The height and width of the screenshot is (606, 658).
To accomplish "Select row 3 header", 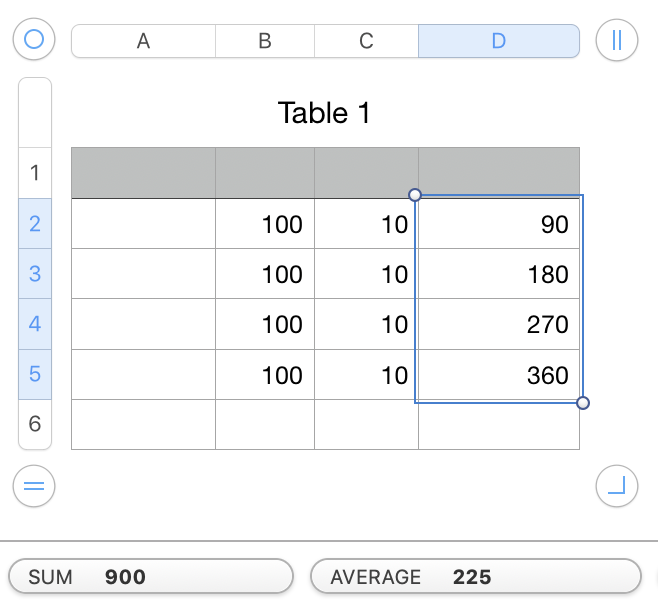I will coord(35,274).
